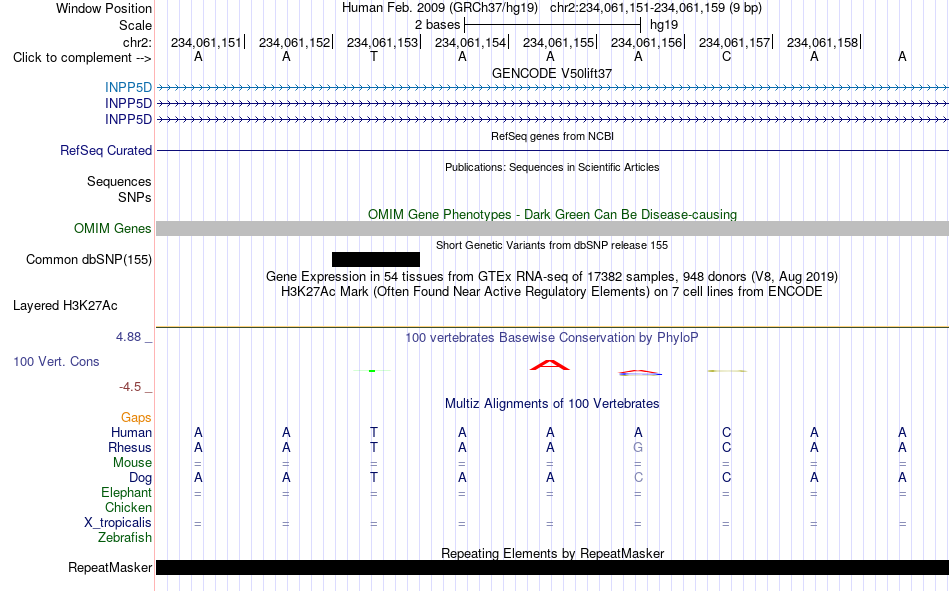Image resolution: width=950 pixels, height=591 pixels.
Task: Click the X_tropicalis species label
Action: point(118,523)
